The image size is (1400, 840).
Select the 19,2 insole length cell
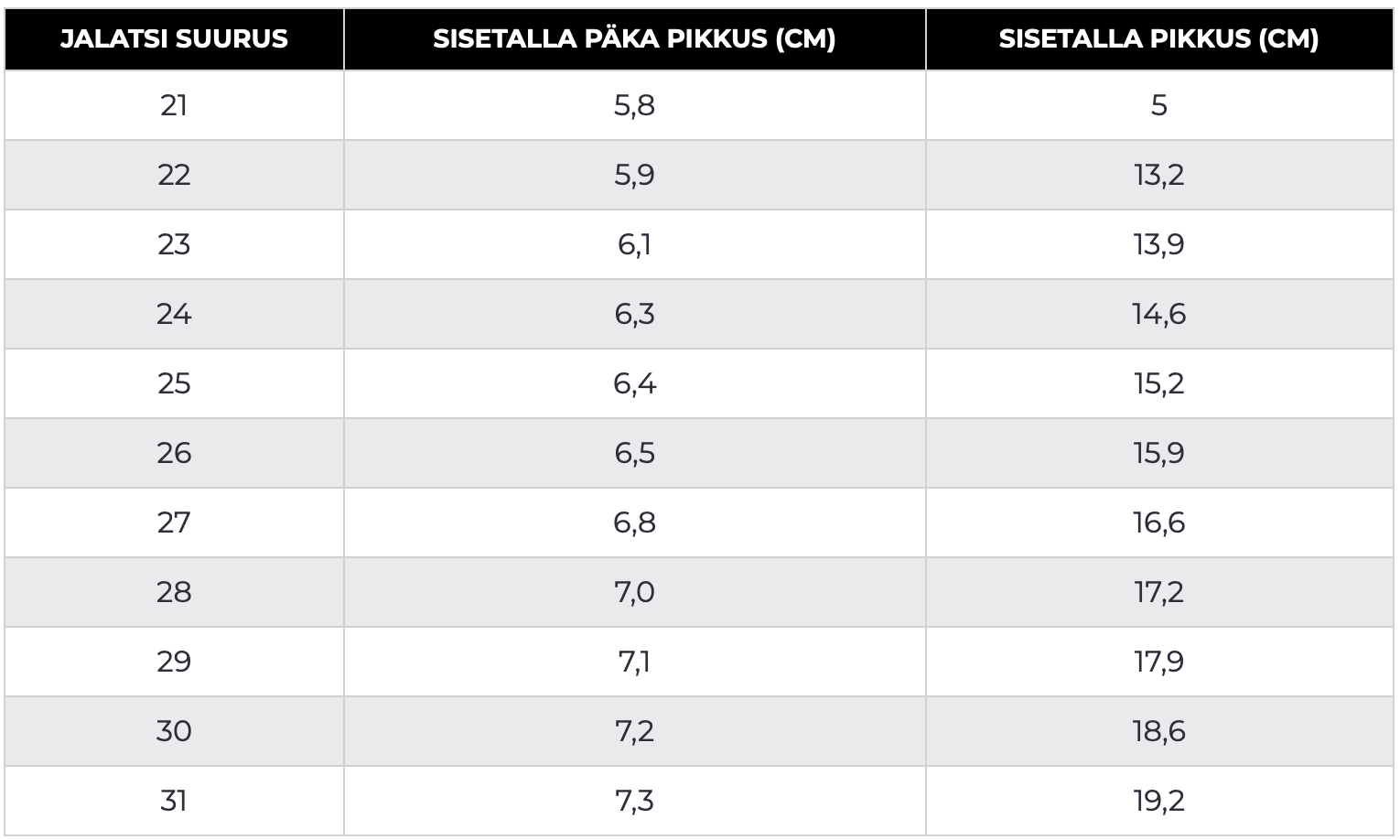[x=1158, y=802]
